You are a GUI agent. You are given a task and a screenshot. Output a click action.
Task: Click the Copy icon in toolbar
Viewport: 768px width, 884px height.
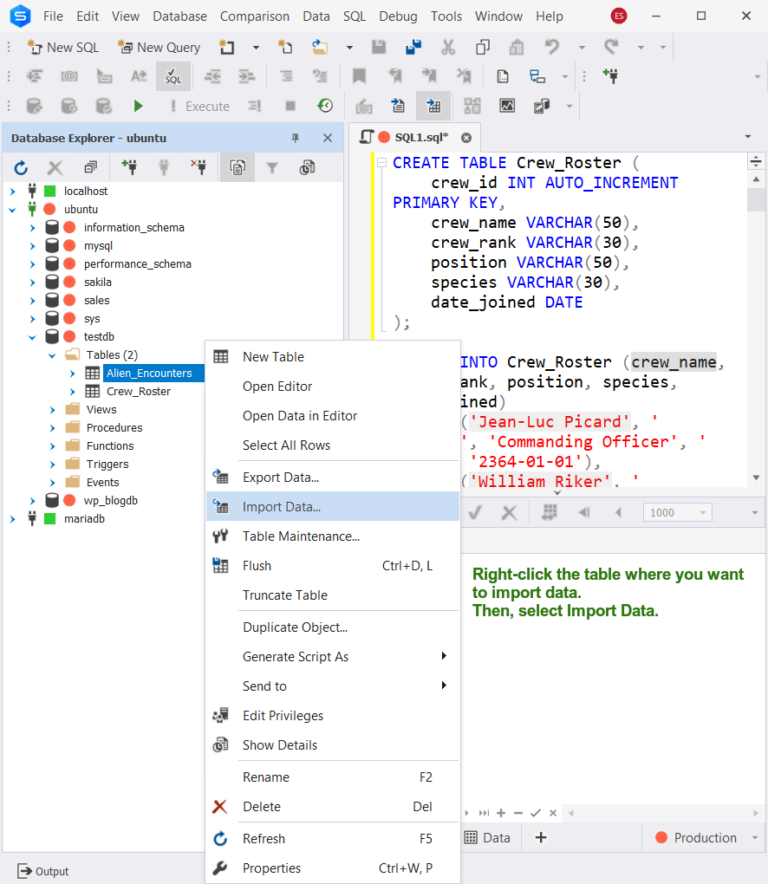(x=483, y=47)
